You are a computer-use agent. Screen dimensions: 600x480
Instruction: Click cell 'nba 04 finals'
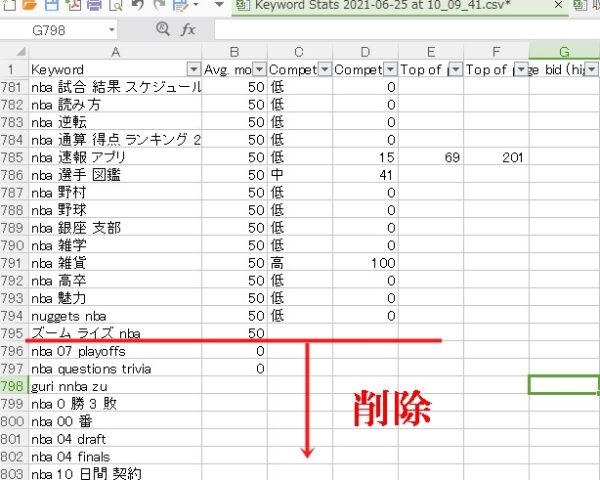[115, 457]
